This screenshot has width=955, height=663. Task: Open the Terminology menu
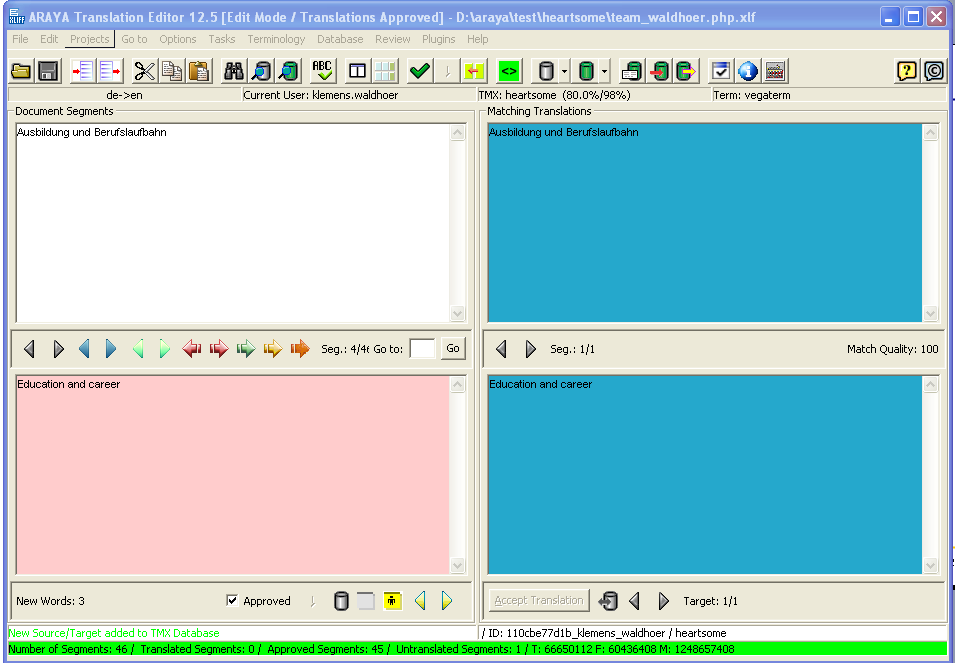[276, 39]
